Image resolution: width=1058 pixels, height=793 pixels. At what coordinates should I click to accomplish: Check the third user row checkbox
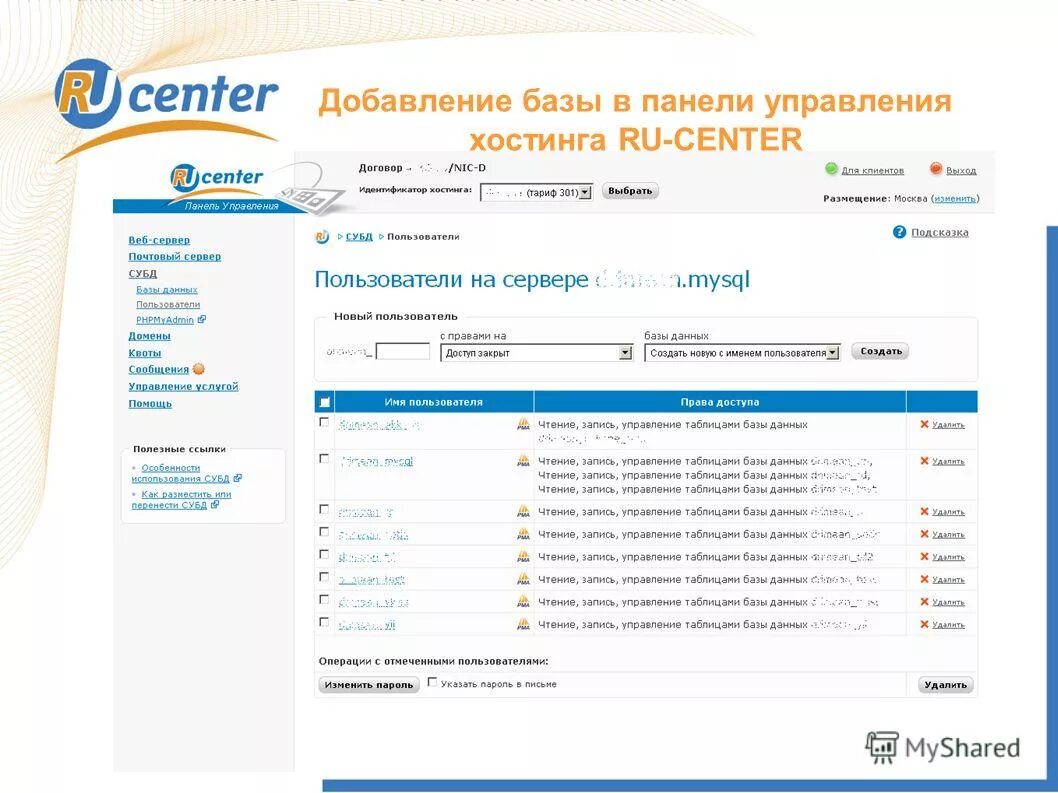pyautogui.click(x=324, y=509)
